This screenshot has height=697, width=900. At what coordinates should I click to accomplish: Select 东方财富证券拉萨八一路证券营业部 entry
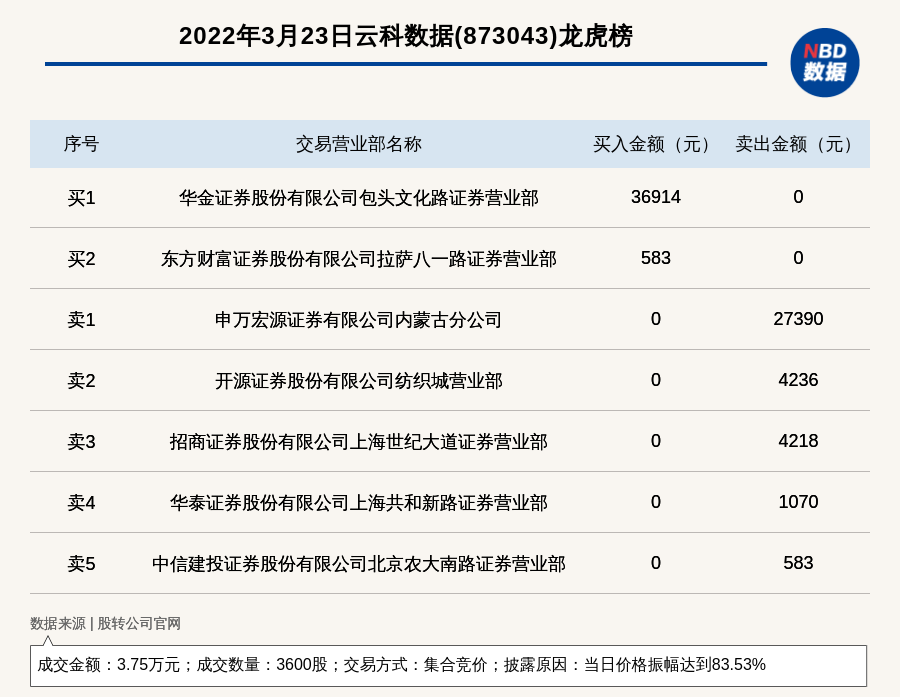(x=358, y=259)
